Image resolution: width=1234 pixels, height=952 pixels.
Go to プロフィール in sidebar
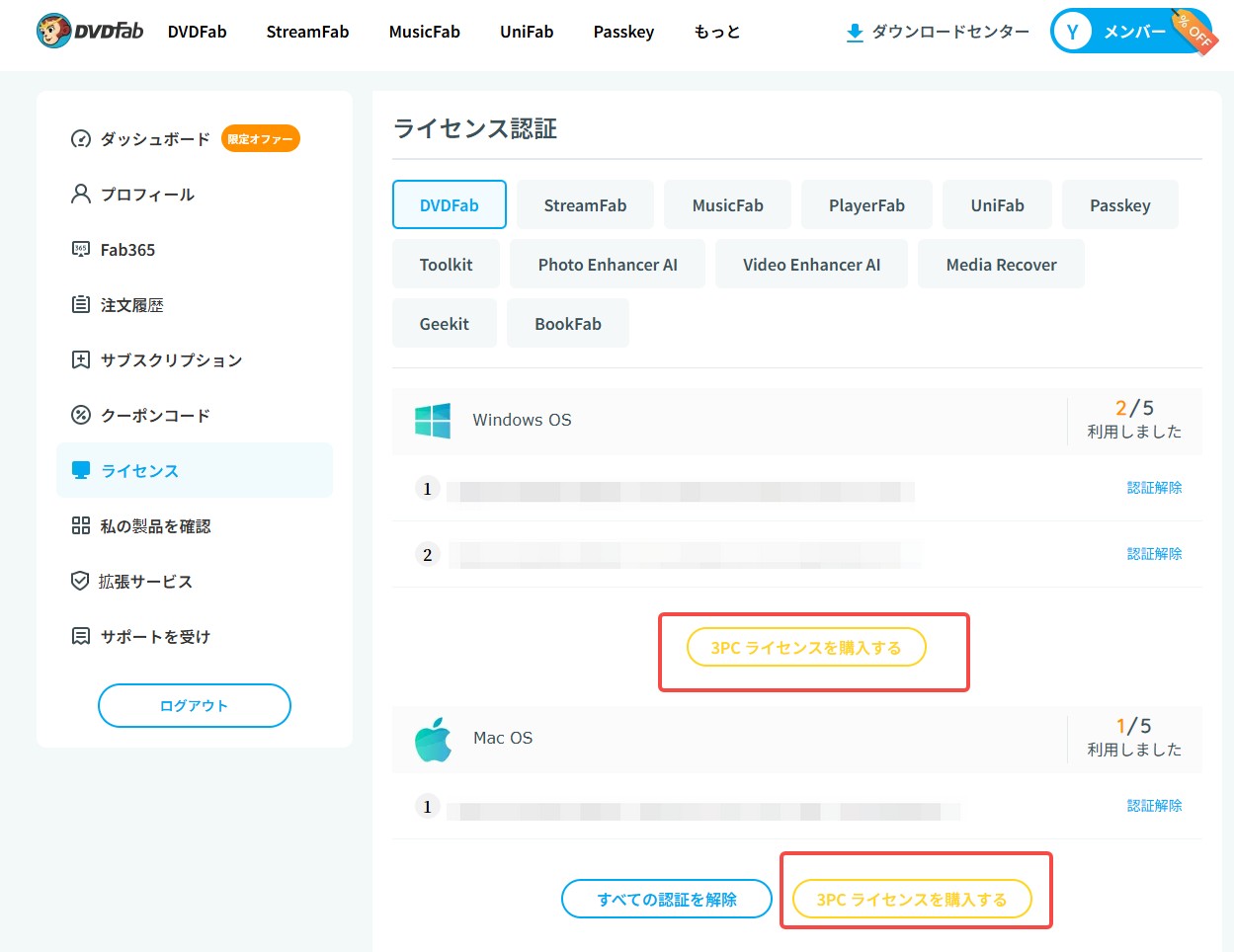tap(147, 195)
